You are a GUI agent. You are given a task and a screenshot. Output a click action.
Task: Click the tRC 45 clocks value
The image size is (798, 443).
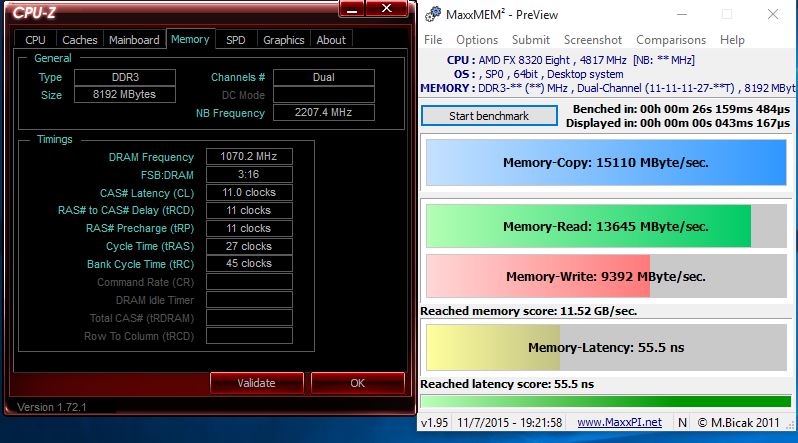[x=249, y=264]
